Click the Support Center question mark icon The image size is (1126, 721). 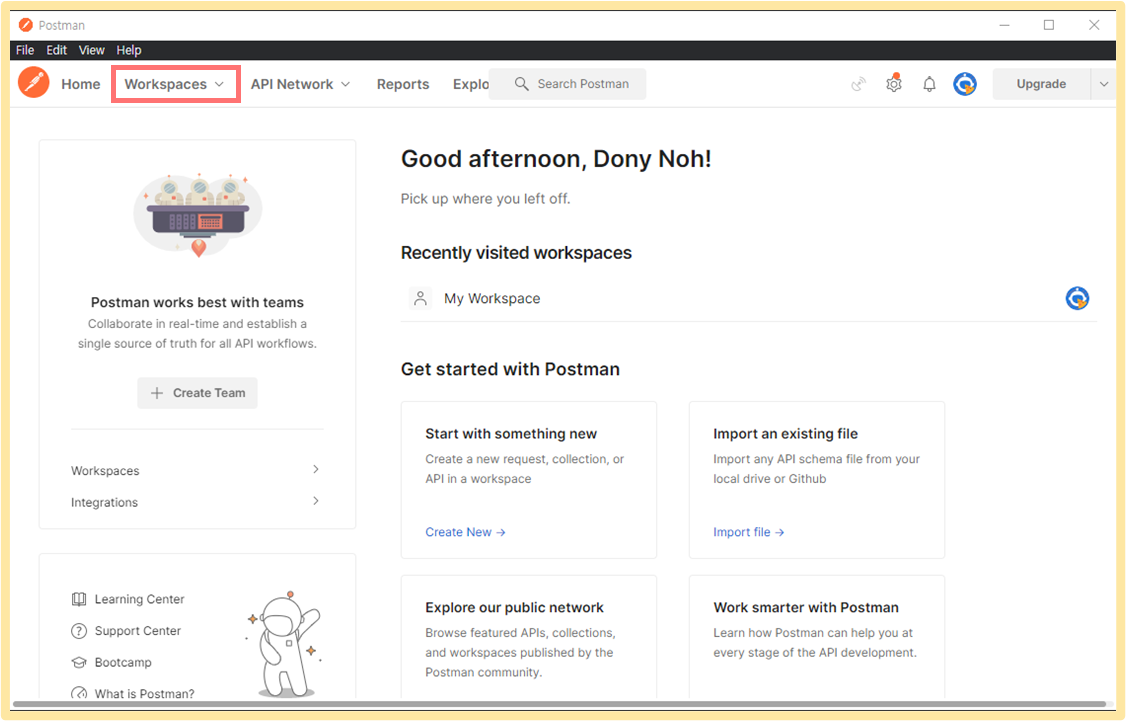pos(79,631)
